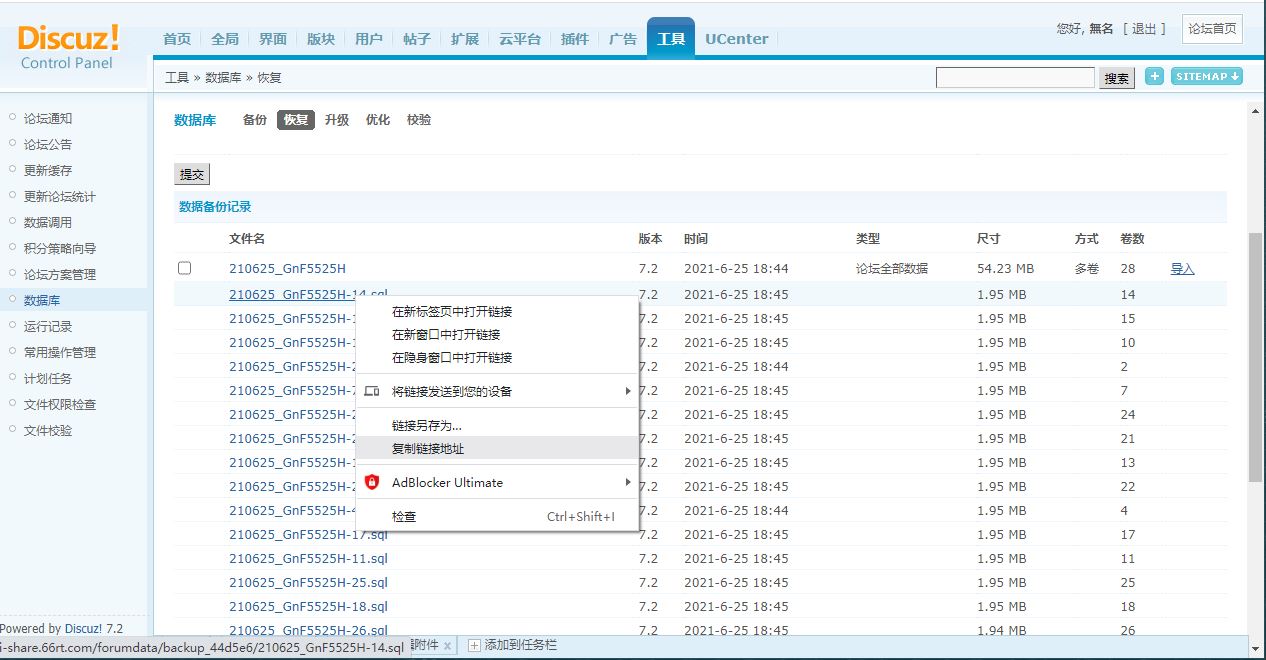Choose 将链接发送到您的设备 in the context menu
Image resolution: width=1266 pixels, height=660 pixels.
497,391
